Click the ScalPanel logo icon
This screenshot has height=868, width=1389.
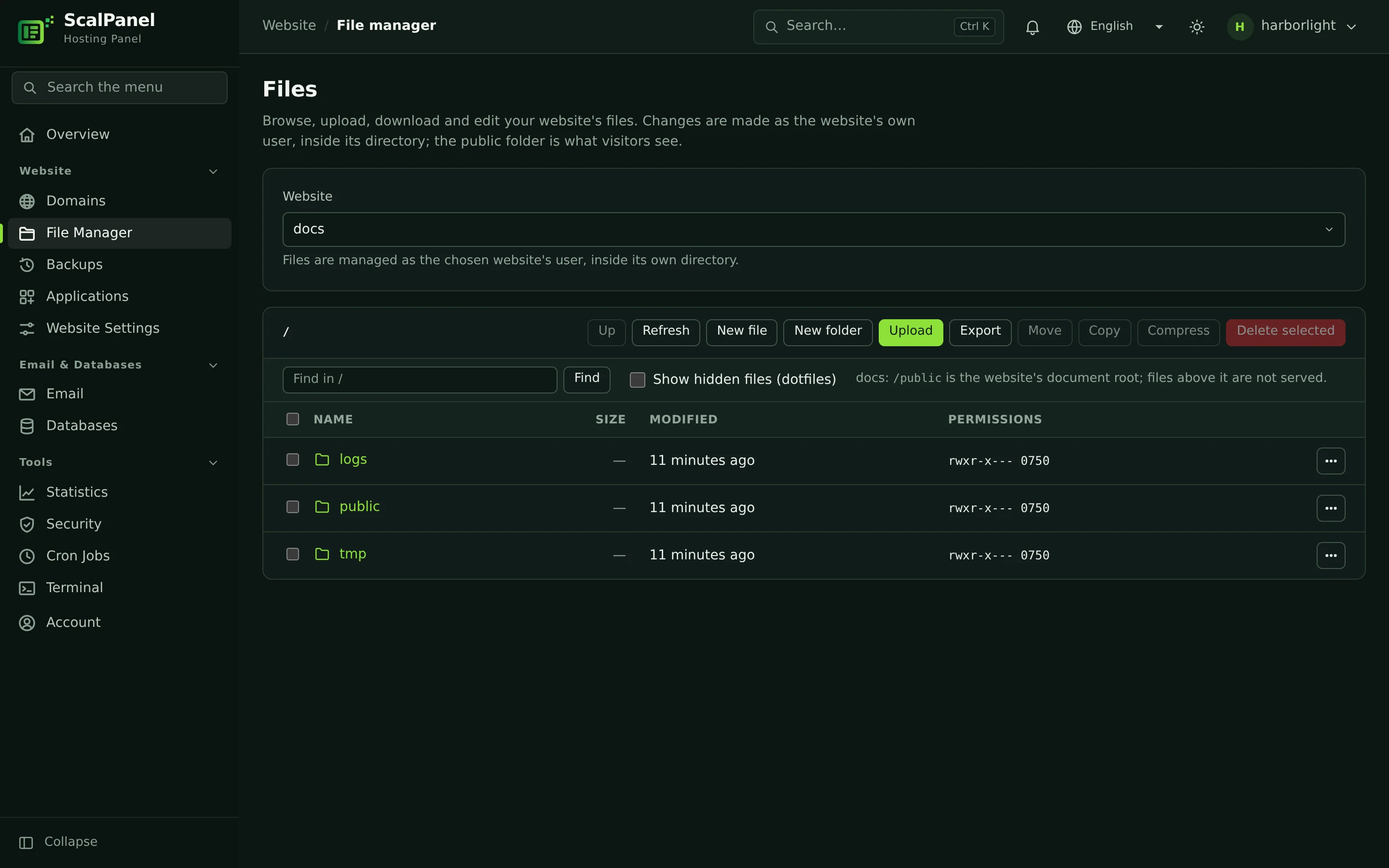pos(36,30)
